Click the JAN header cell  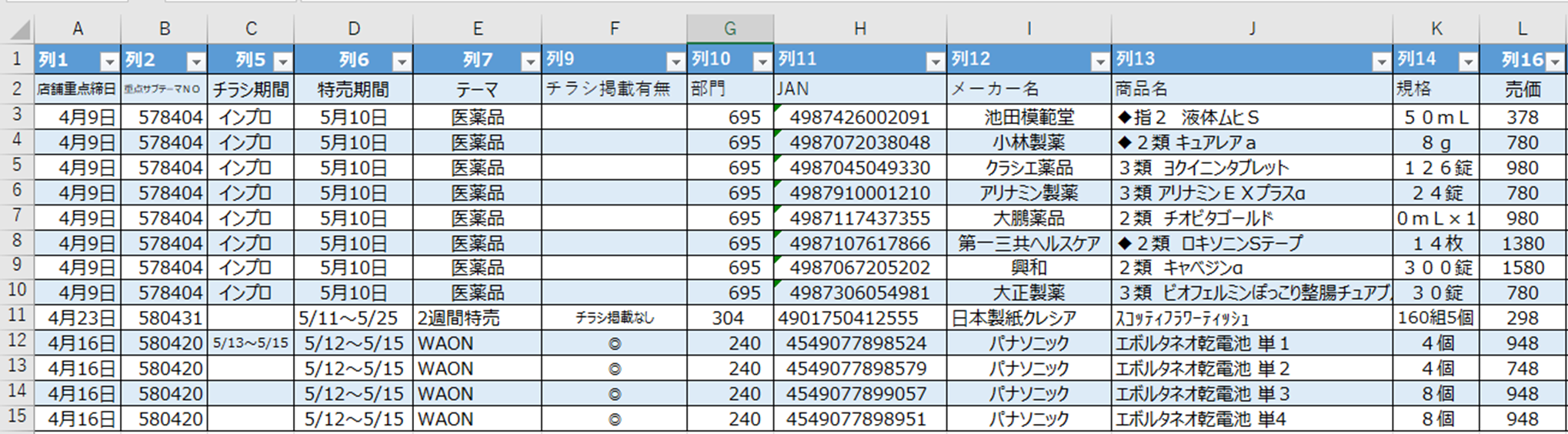tap(860, 89)
